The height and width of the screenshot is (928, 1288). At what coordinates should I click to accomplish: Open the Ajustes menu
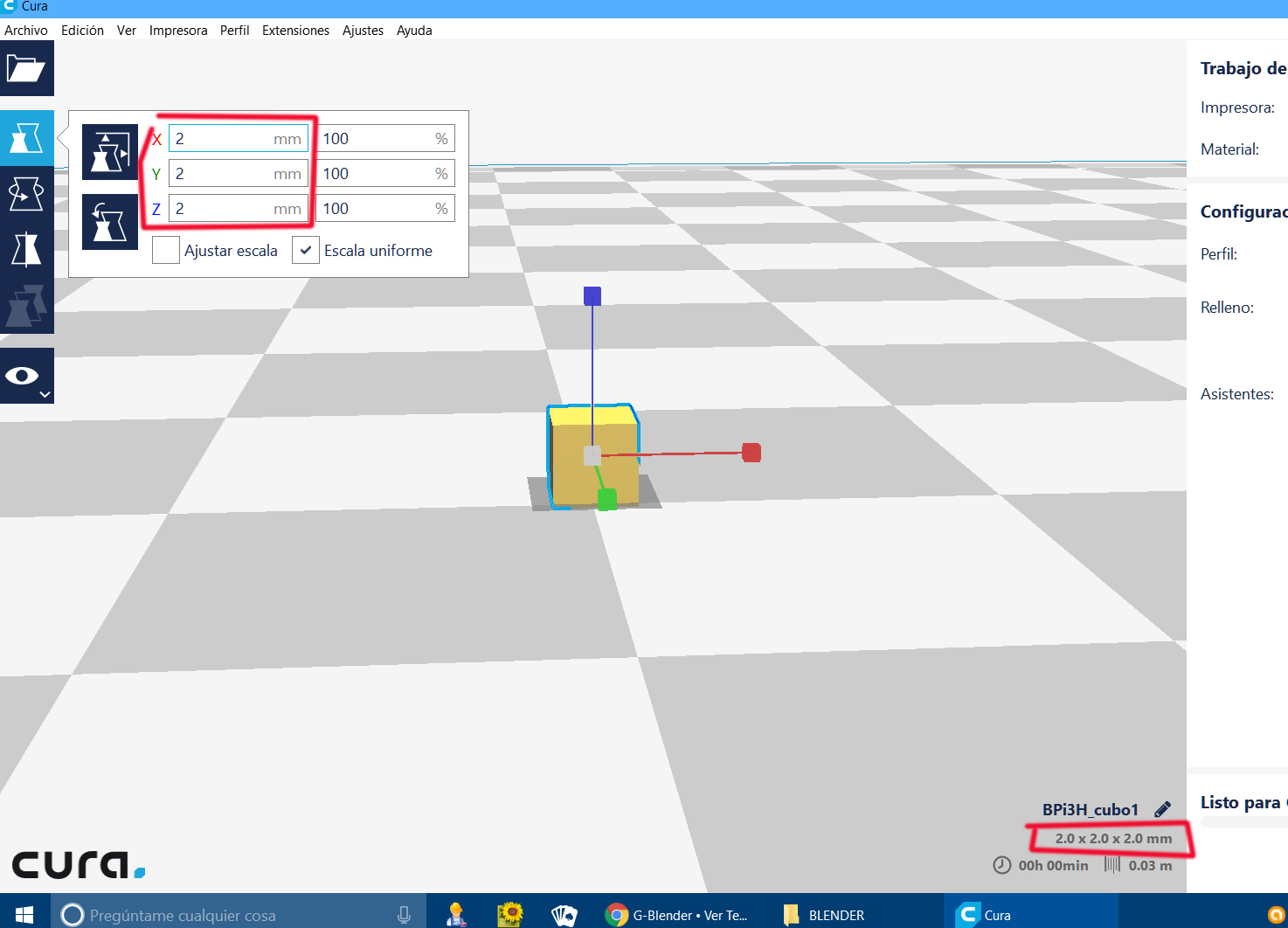[364, 31]
